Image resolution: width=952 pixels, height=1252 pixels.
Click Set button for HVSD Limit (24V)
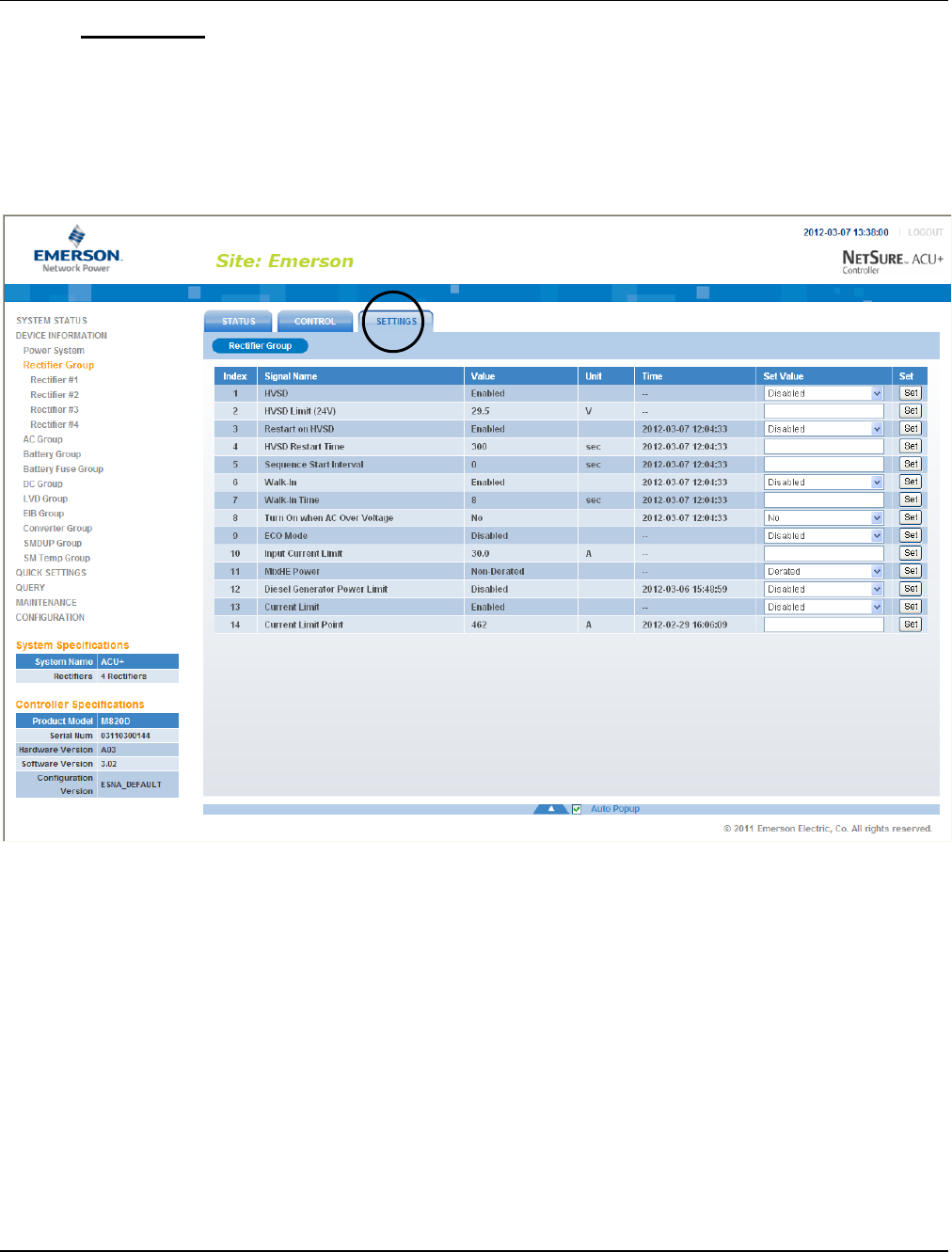pyautogui.click(x=911, y=411)
